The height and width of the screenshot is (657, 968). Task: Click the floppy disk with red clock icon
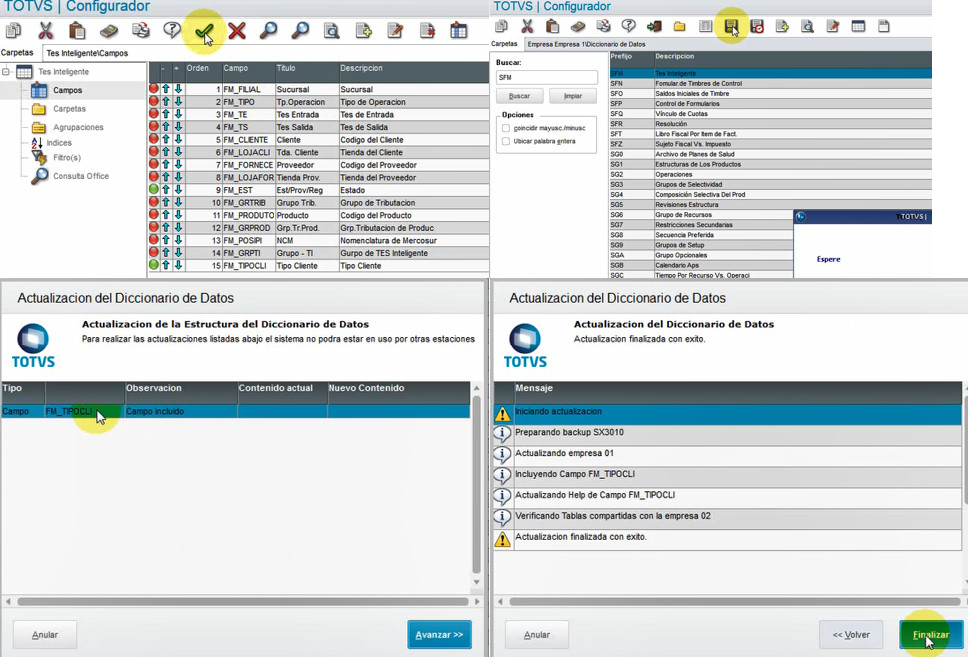757,27
